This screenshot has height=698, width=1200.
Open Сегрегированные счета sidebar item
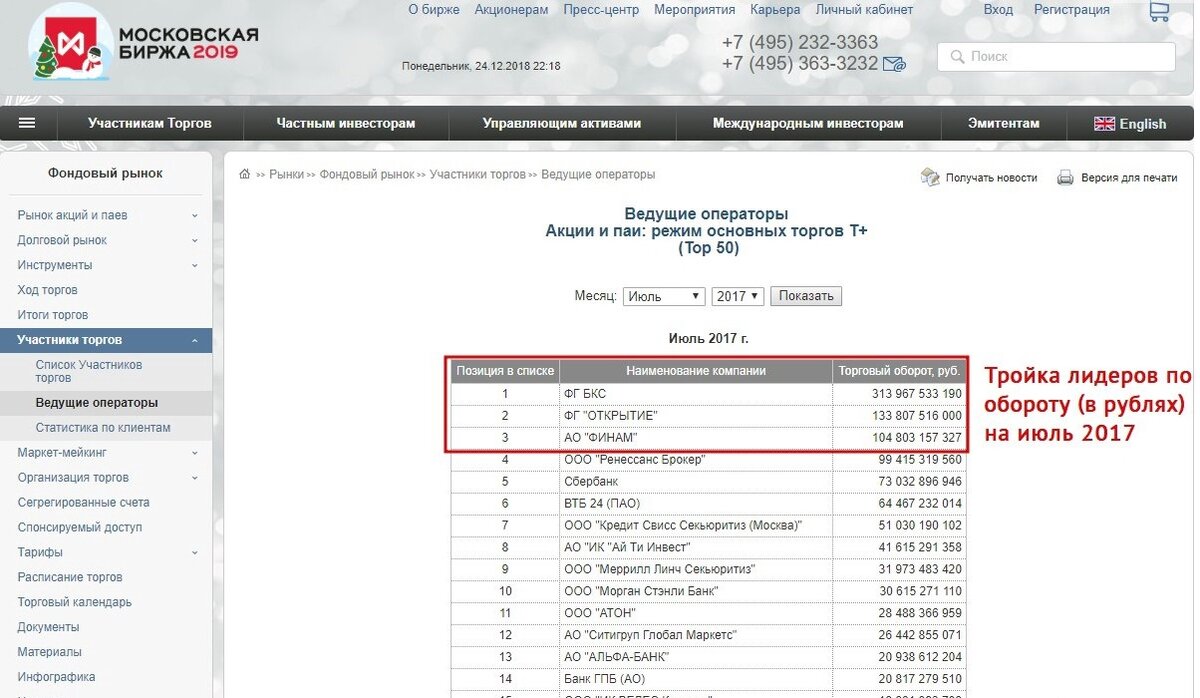[83, 503]
